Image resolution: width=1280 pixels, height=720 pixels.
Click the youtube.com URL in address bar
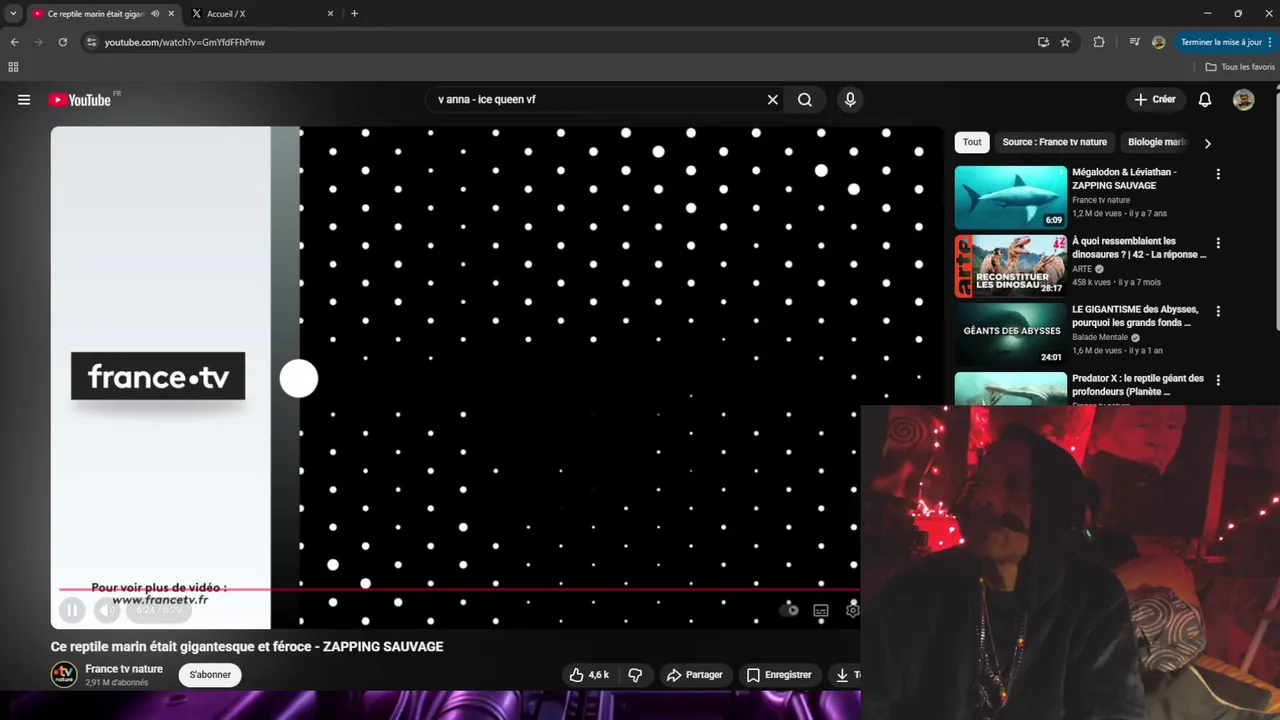click(185, 42)
